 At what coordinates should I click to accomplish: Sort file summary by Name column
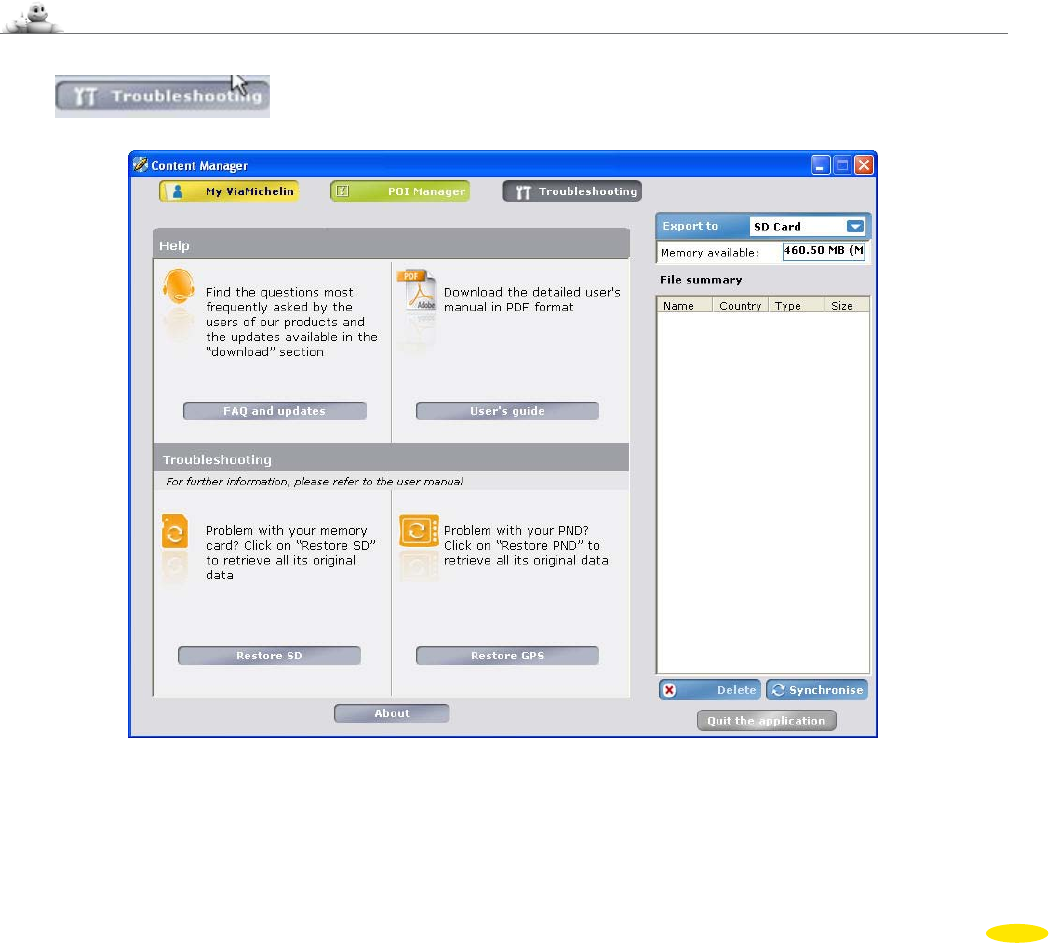point(684,306)
